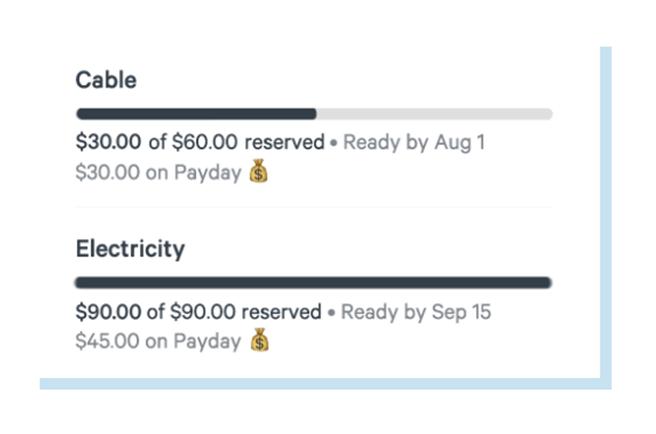Click "Ready by Sep 15" label

(x=416, y=312)
